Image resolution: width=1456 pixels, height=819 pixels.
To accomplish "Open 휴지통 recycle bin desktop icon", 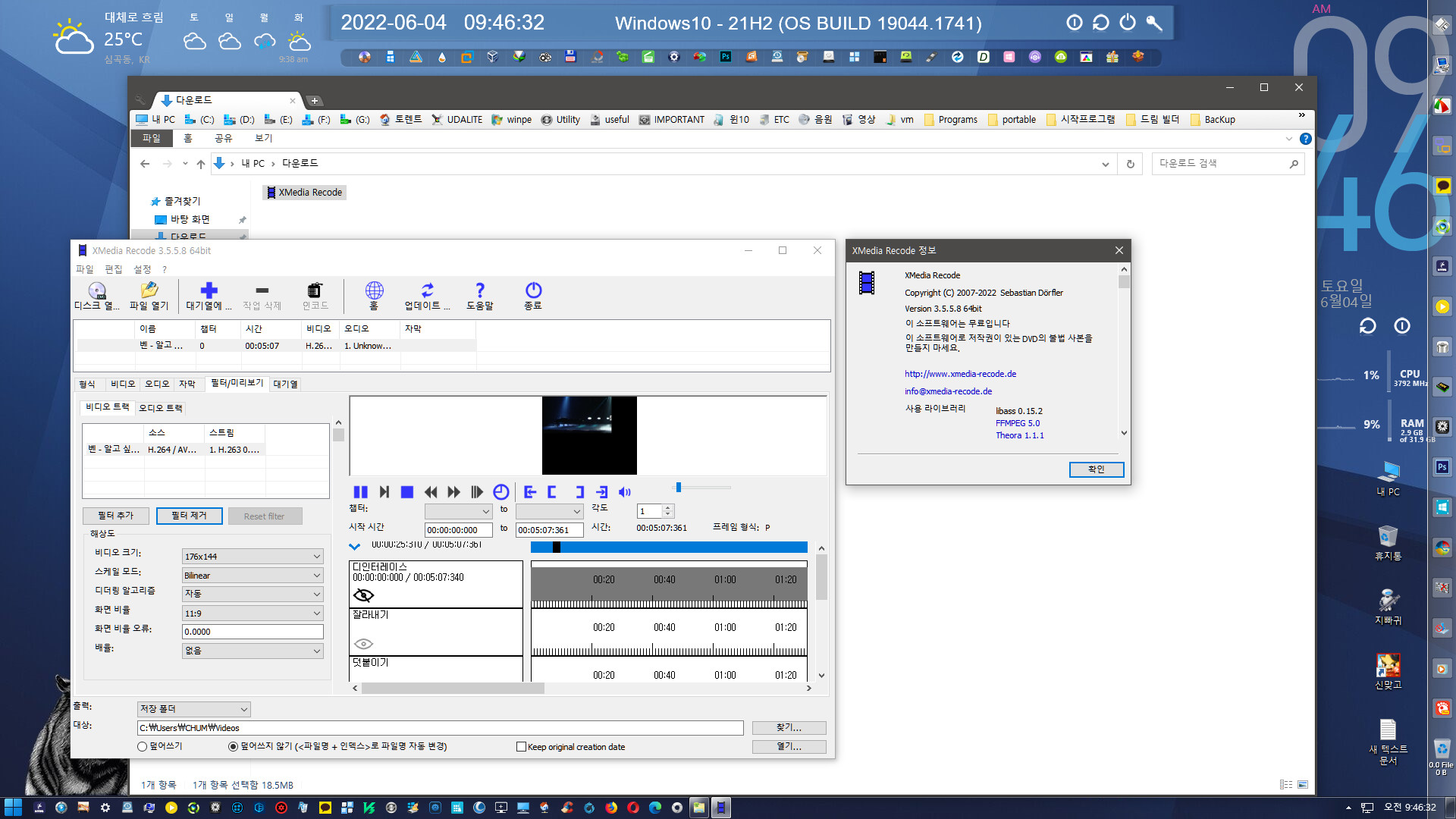I will [1388, 543].
